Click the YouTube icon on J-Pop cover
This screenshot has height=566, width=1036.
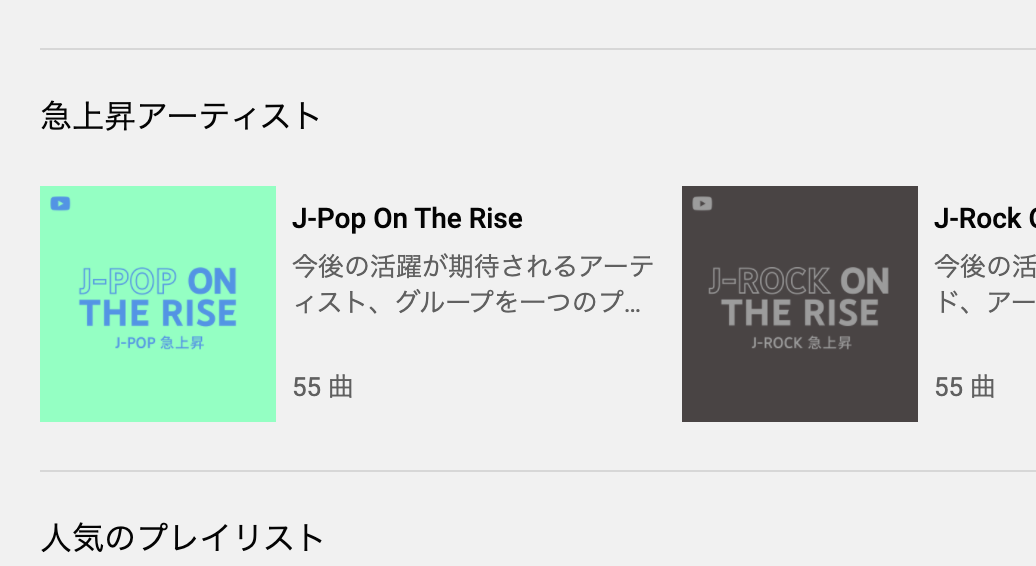coord(61,204)
